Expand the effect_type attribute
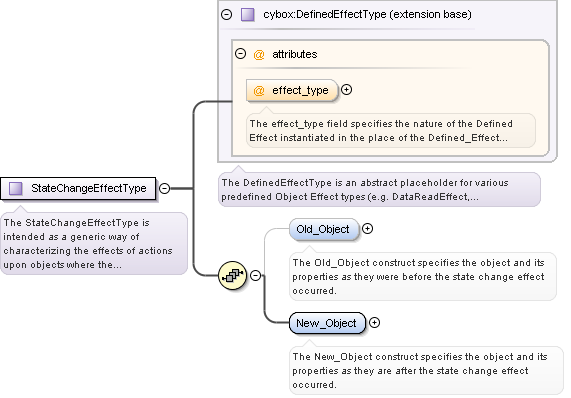Screen dimensions: 571x398 [x=346, y=90]
